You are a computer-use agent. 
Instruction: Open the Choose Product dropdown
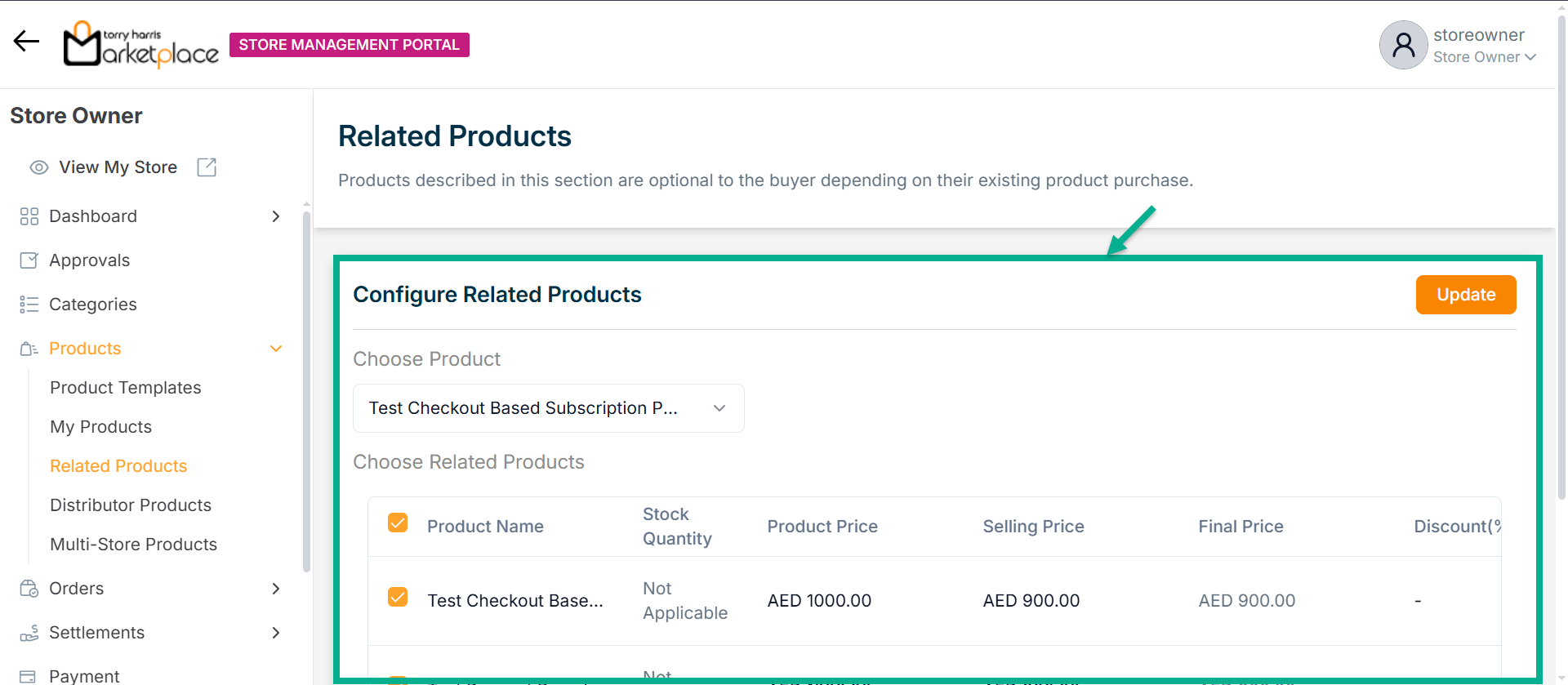tap(548, 408)
